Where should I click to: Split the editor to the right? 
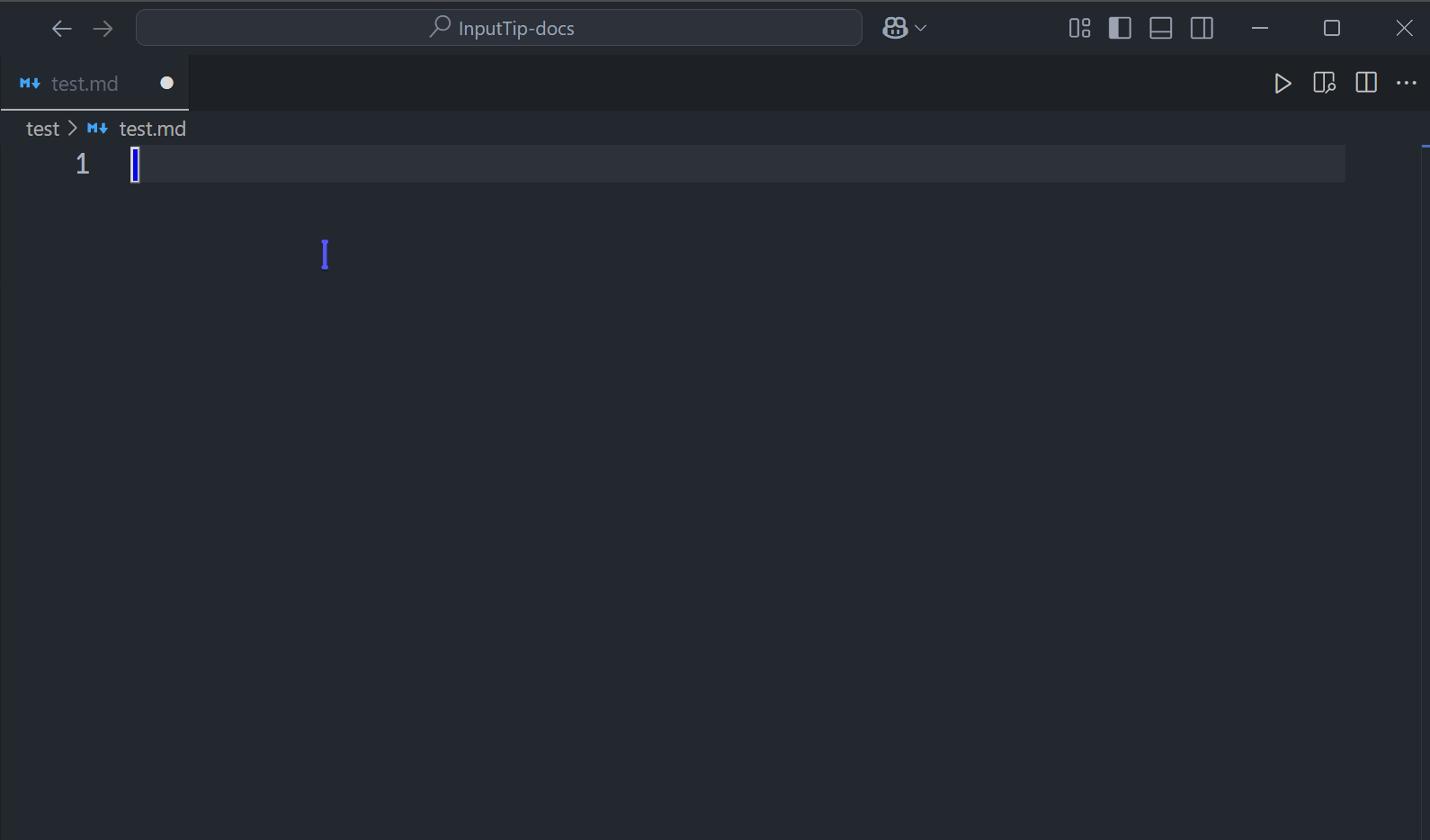pyautogui.click(x=1366, y=84)
